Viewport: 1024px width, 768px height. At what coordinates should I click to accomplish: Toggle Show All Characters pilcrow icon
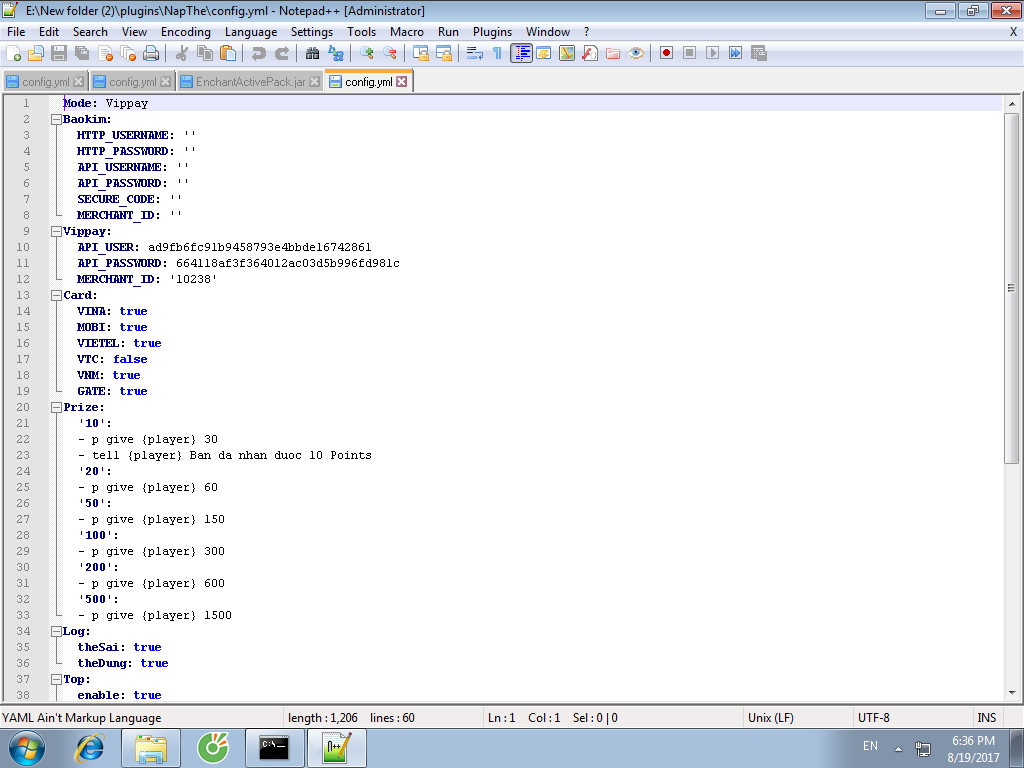(497, 53)
